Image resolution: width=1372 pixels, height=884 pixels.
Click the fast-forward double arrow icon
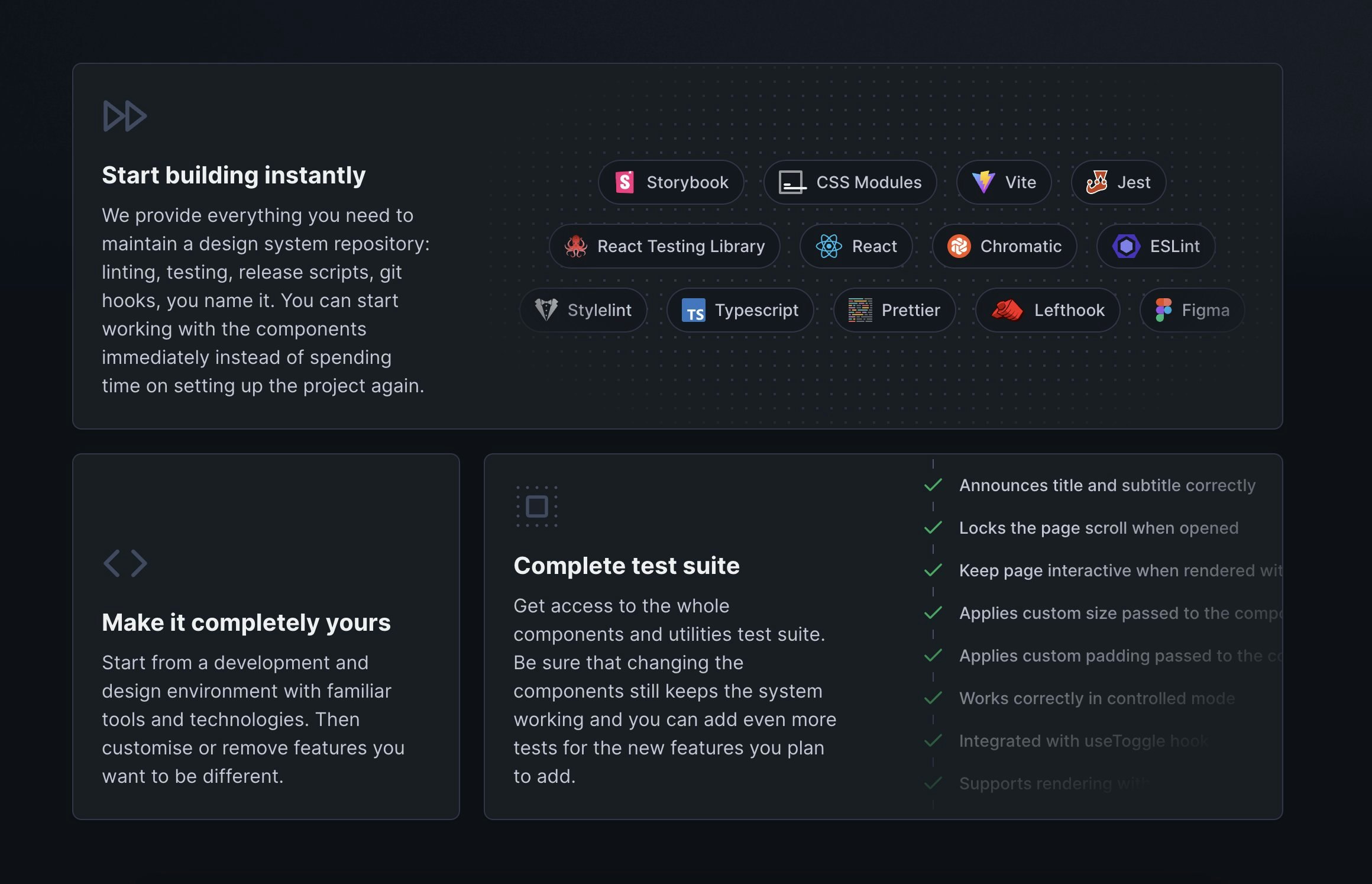pos(125,116)
